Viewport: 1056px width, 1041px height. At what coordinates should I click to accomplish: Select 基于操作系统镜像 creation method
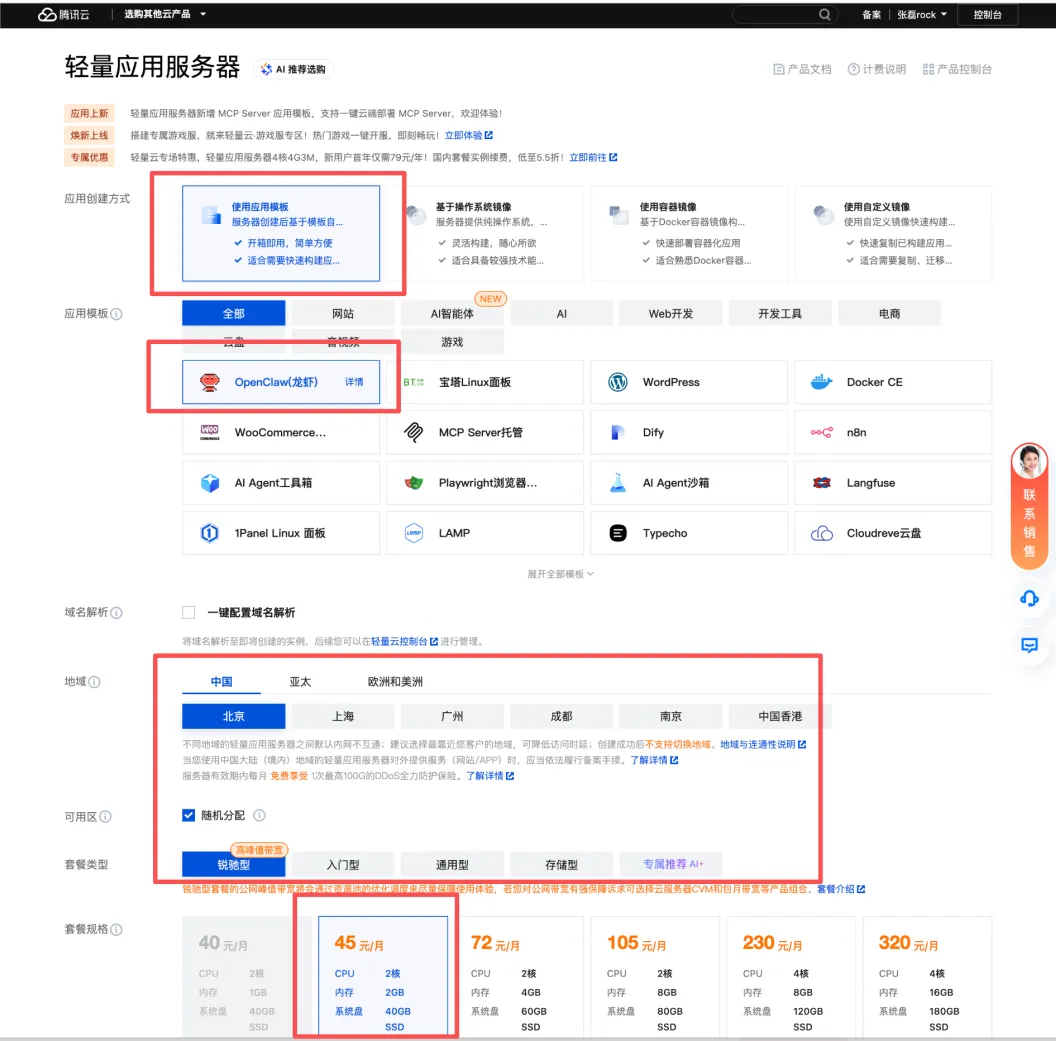[486, 233]
